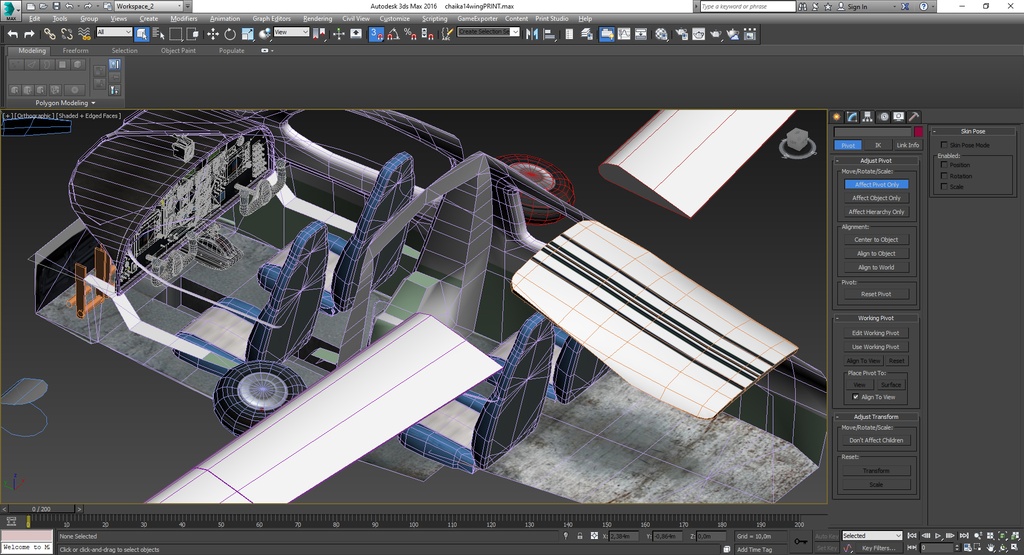The height and width of the screenshot is (555, 1024).
Task: Toggle the Position enabled checkbox
Action: pyautogui.click(x=944, y=165)
